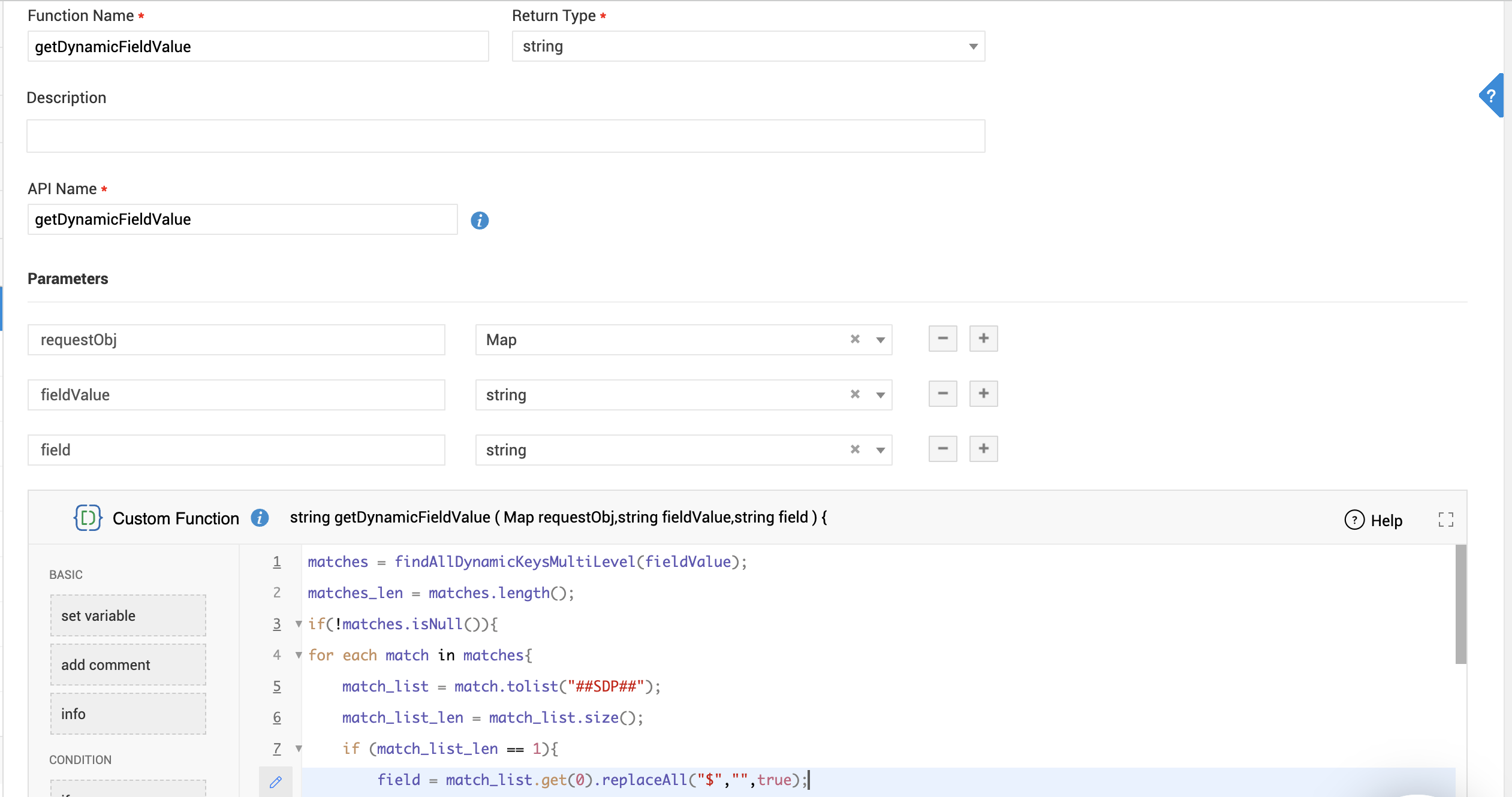Screen dimensions: 1512x797
Task: Remove the field parameter row
Action: pos(942,449)
